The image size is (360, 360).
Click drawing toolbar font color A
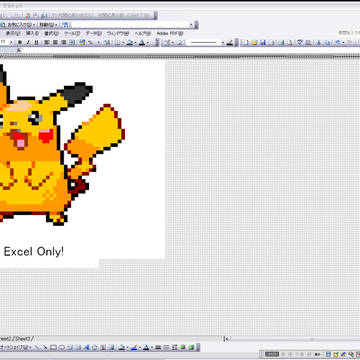coord(146,347)
